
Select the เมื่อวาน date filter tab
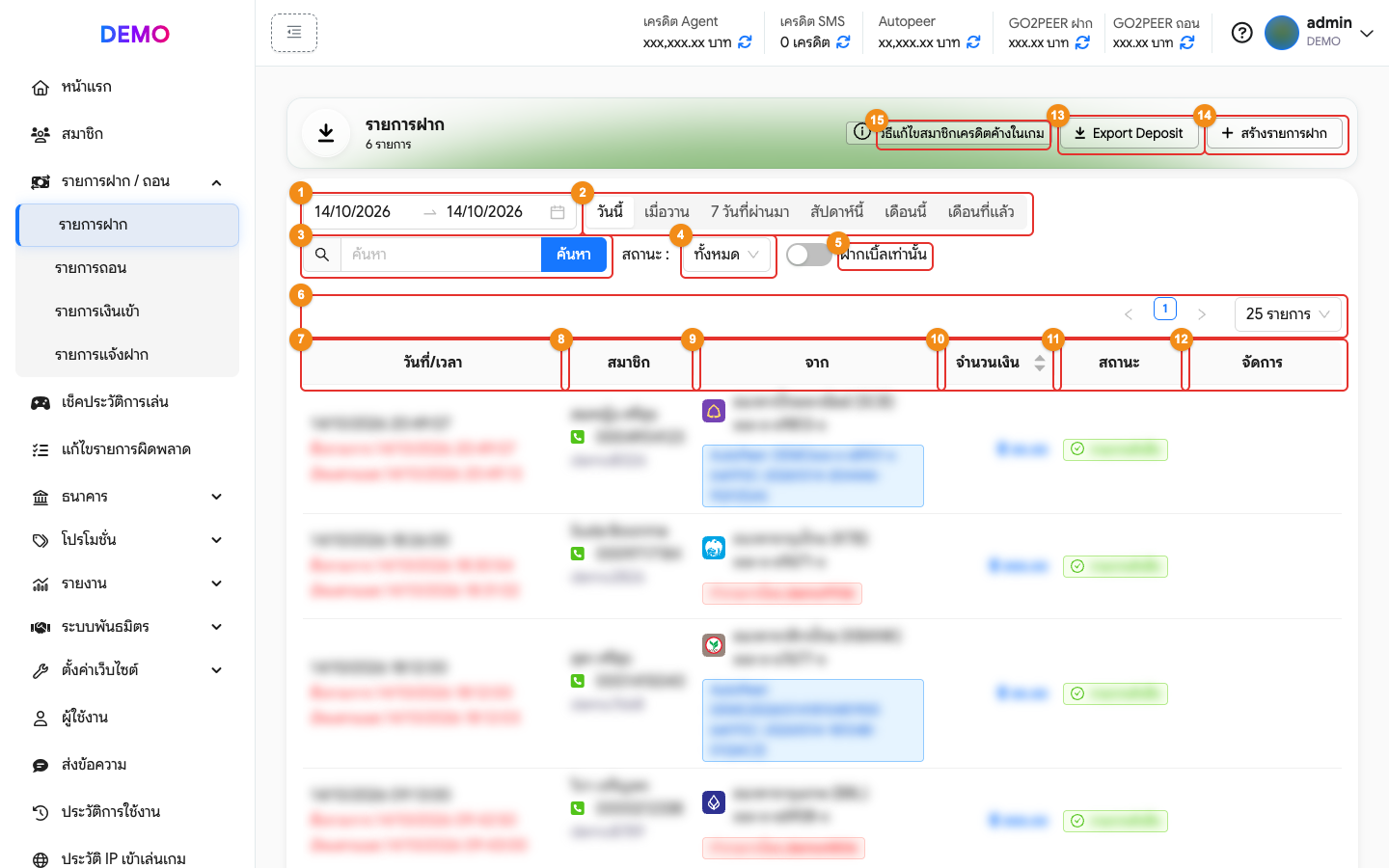667,212
